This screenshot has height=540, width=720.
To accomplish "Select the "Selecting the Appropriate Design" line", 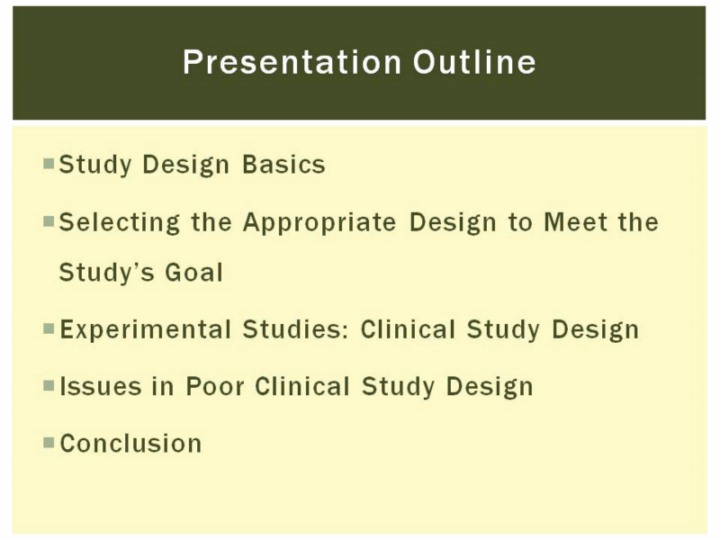I will click(x=359, y=221).
